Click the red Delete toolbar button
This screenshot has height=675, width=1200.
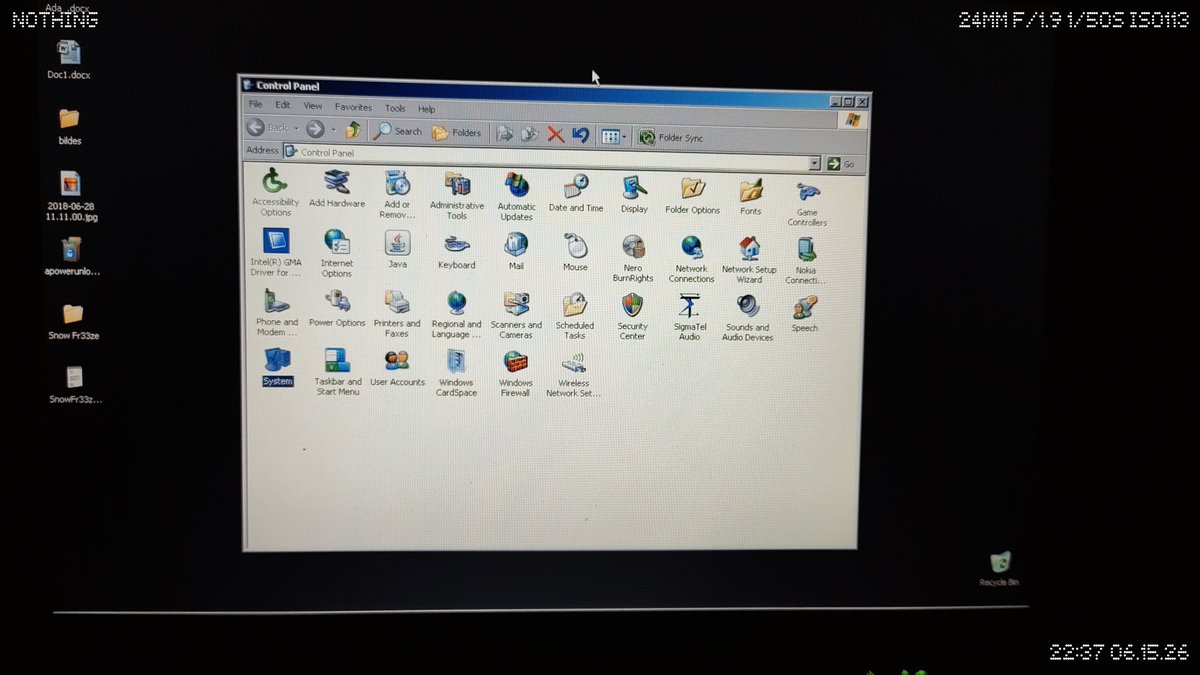pos(556,135)
